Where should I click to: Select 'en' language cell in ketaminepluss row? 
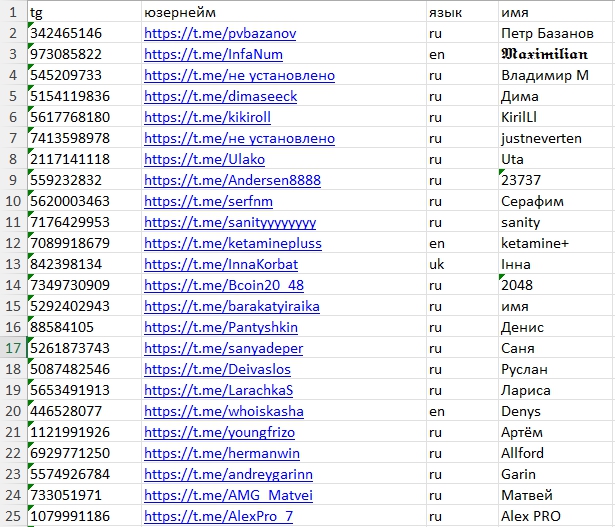(462, 243)
